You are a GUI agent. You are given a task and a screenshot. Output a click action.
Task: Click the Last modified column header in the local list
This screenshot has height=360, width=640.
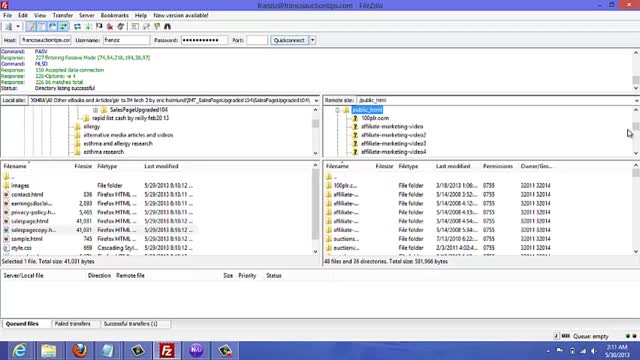coord(161,166)
